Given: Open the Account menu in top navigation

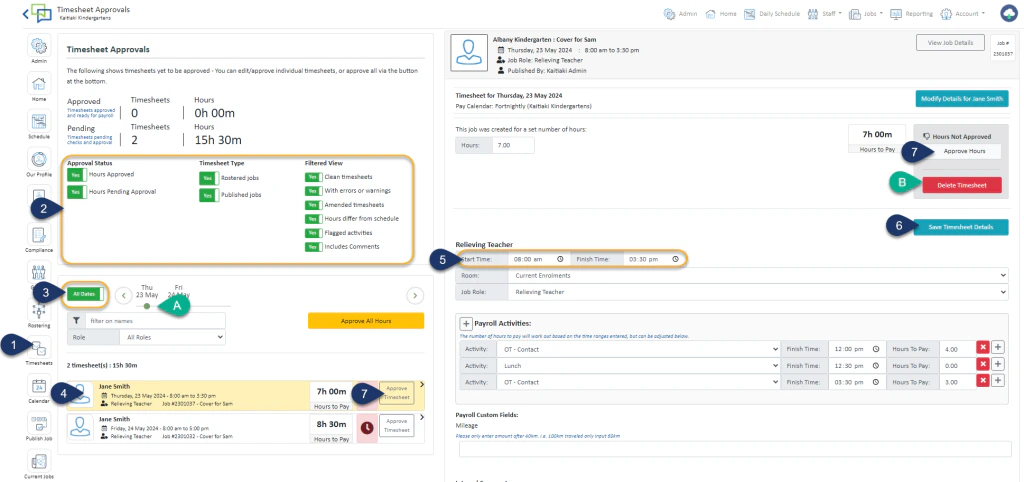Looking at the screenshot, I should [963, 13].
